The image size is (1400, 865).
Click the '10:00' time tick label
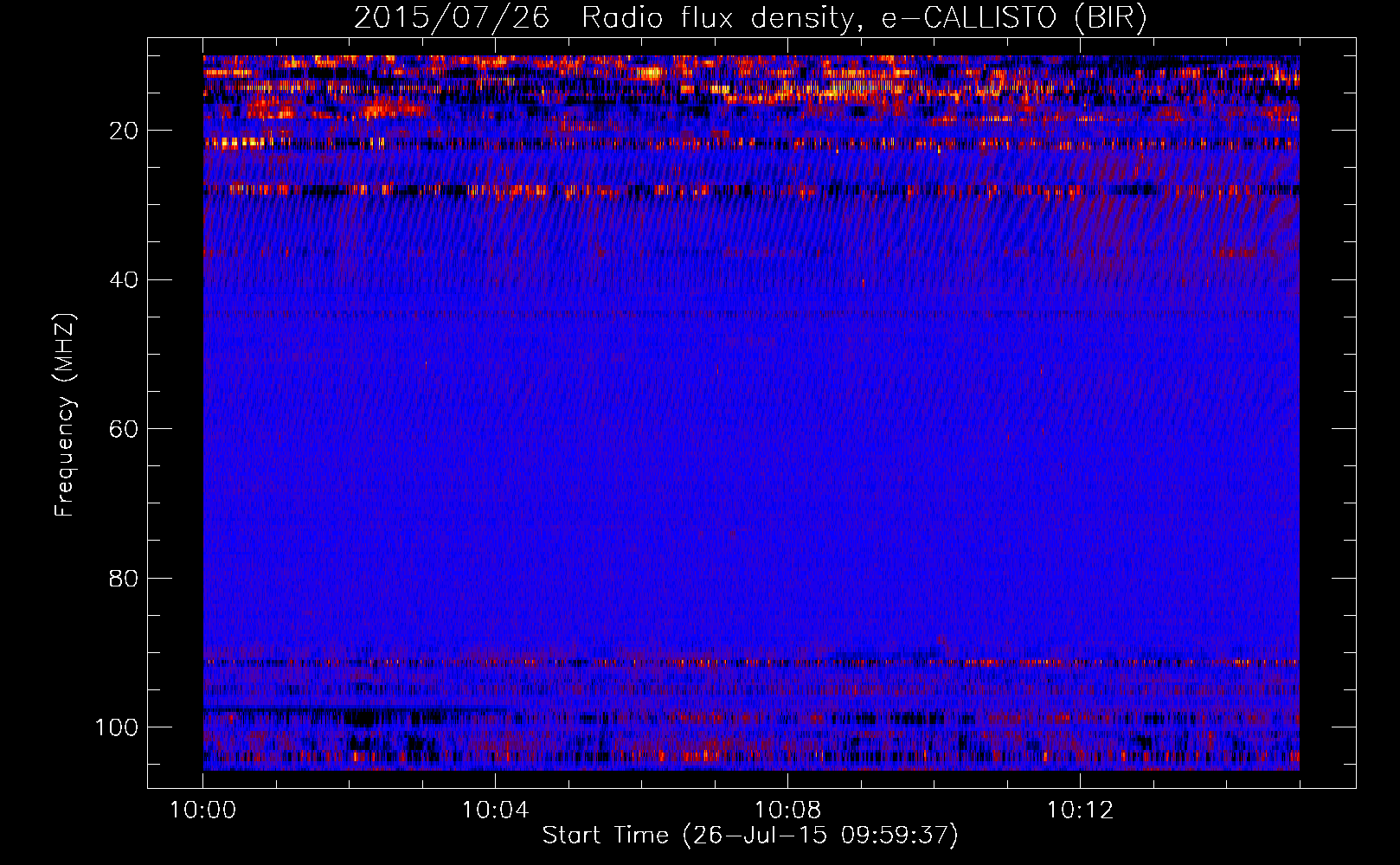click(x=203, y=811)
